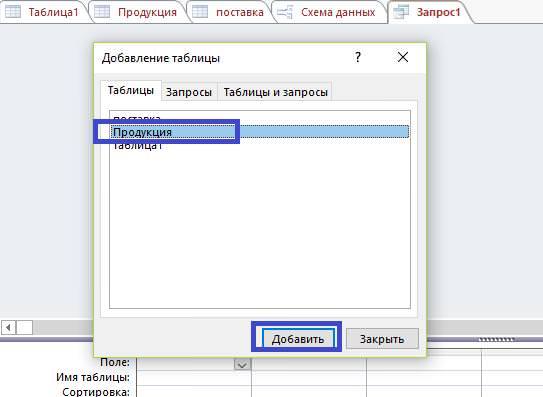The width and height of the screenshot is (543, 397).
Task: Close the Добавление таблицы dialog with the X
Action: click(x=403, y=57)
